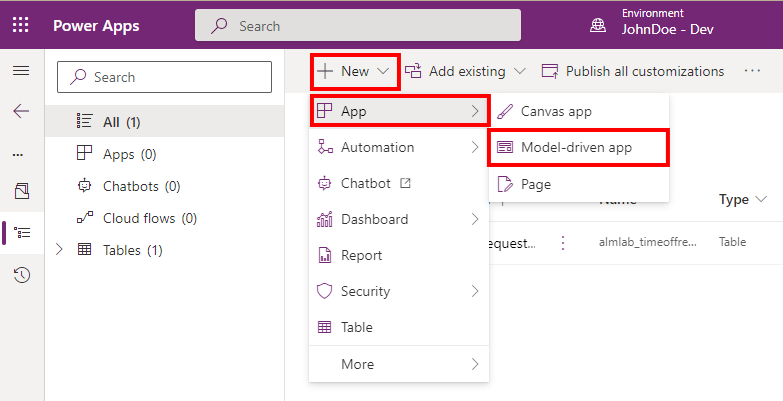
Task: Click the Automation flow icon
Action: coord(325,147)
